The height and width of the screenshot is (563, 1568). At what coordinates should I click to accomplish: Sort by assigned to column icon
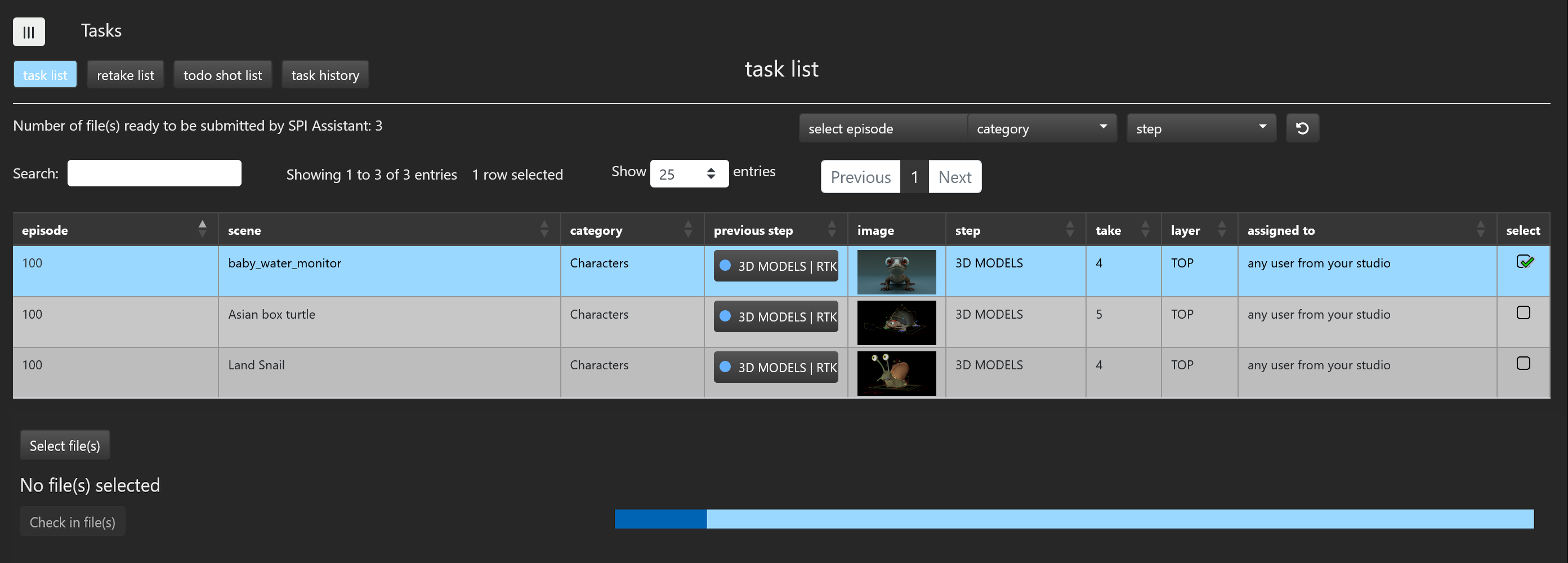[x=1480, y=230]
